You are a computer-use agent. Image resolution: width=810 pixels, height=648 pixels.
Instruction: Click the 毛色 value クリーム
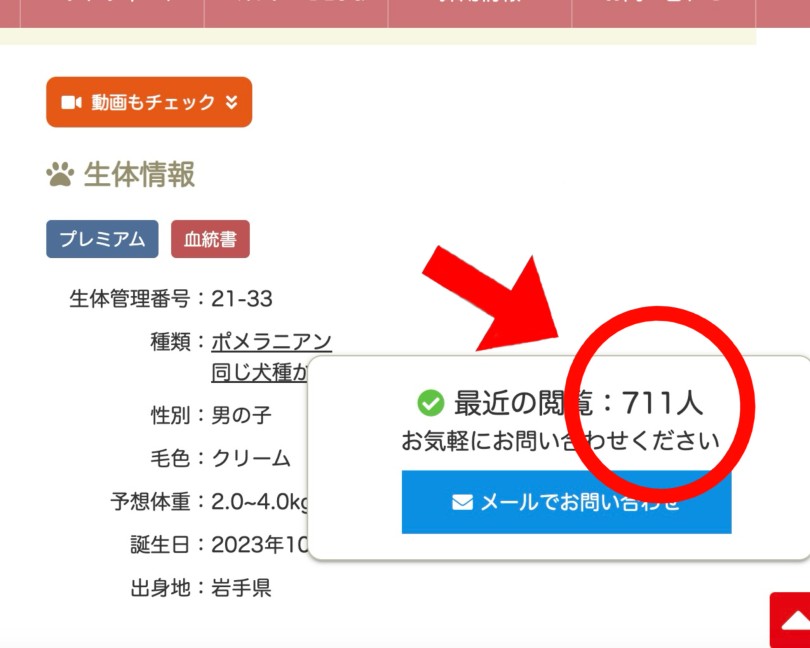250,458
